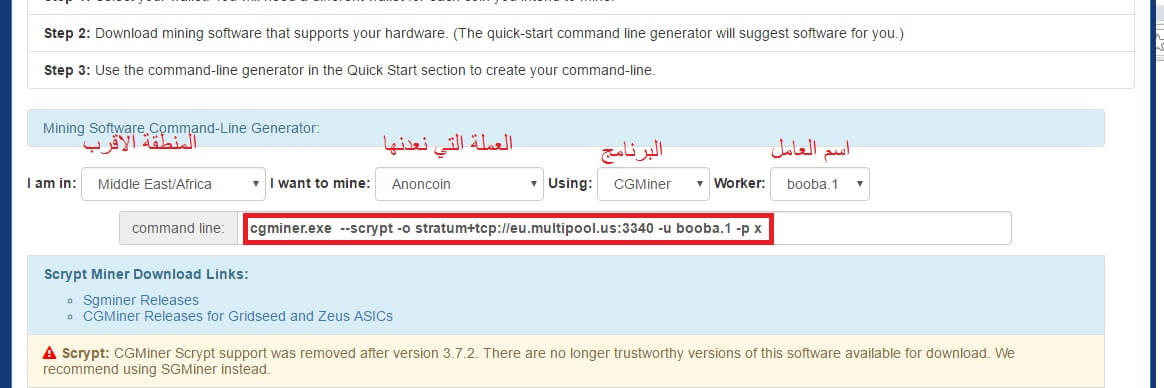Open the mining software dropdown showing CGMiner

point(653,184)
